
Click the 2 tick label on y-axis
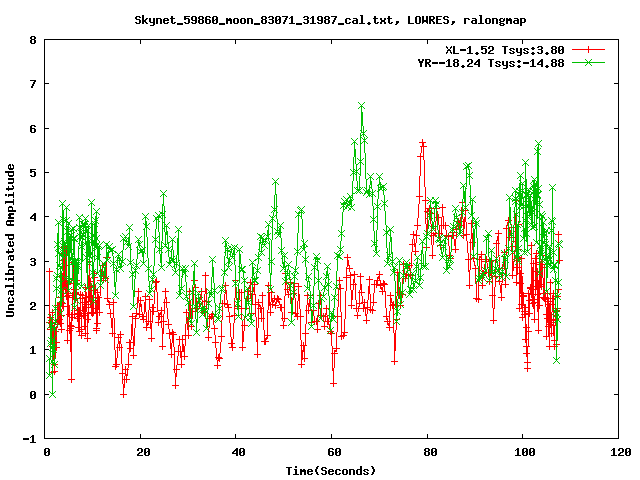[x=33, y=306]
